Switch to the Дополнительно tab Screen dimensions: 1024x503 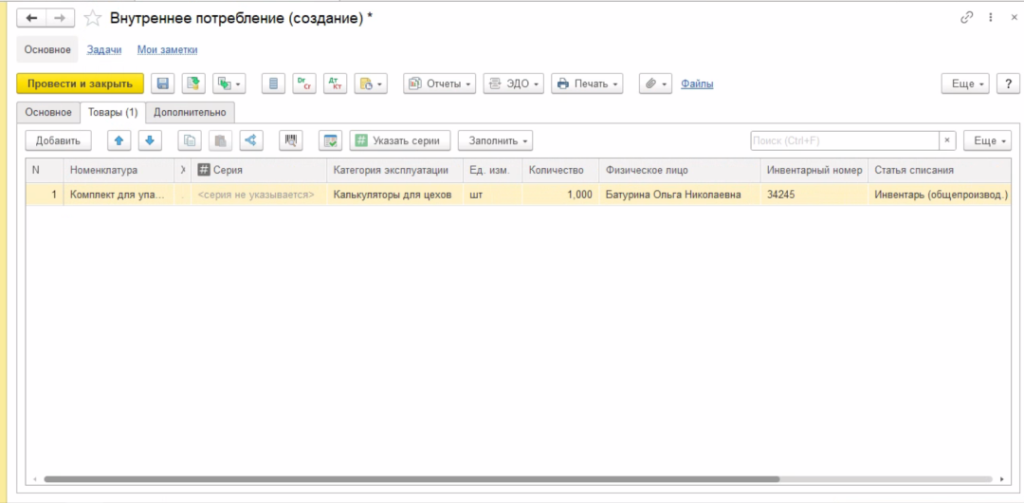pyautogui.click(x=191, y=111)
